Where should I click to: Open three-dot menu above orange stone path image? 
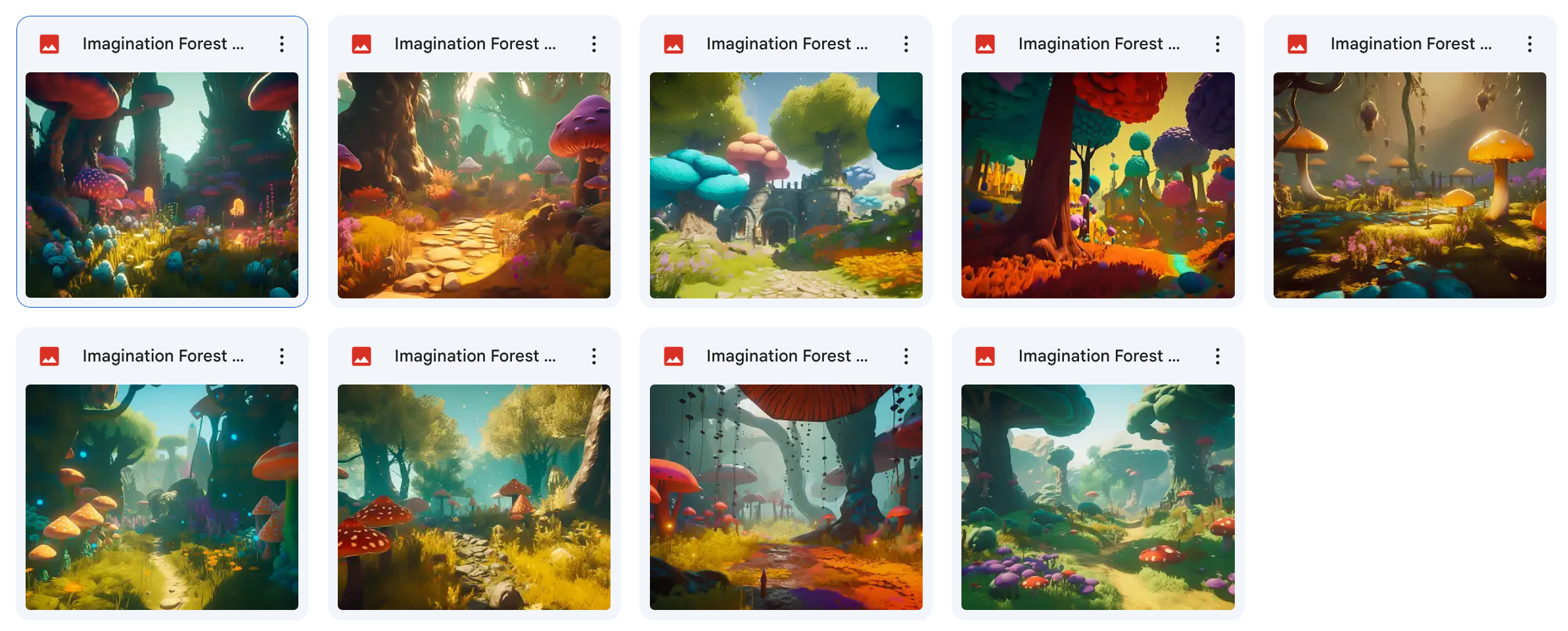pyautogui.click(x=594, y=44)
